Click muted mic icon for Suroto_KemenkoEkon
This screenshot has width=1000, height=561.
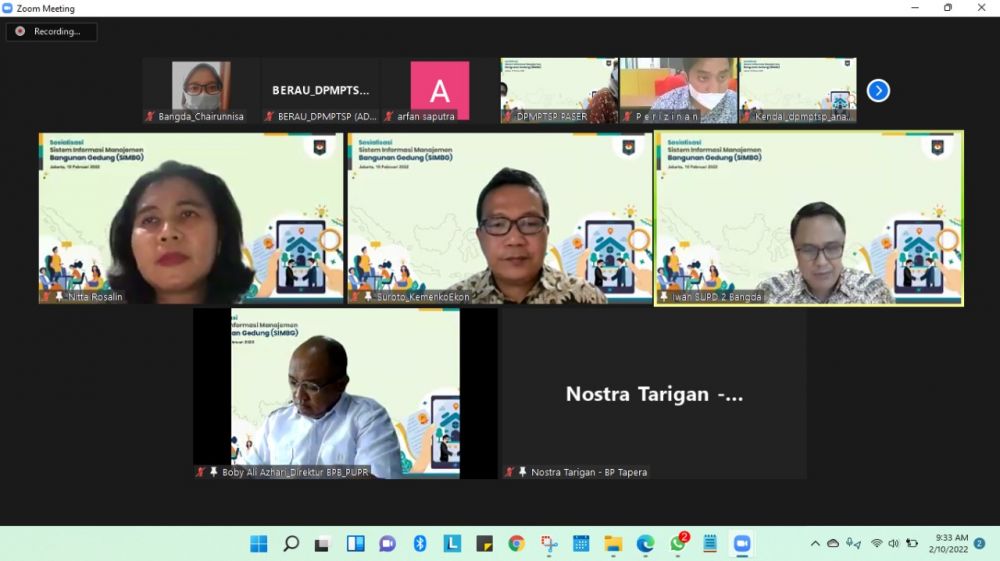354,297
